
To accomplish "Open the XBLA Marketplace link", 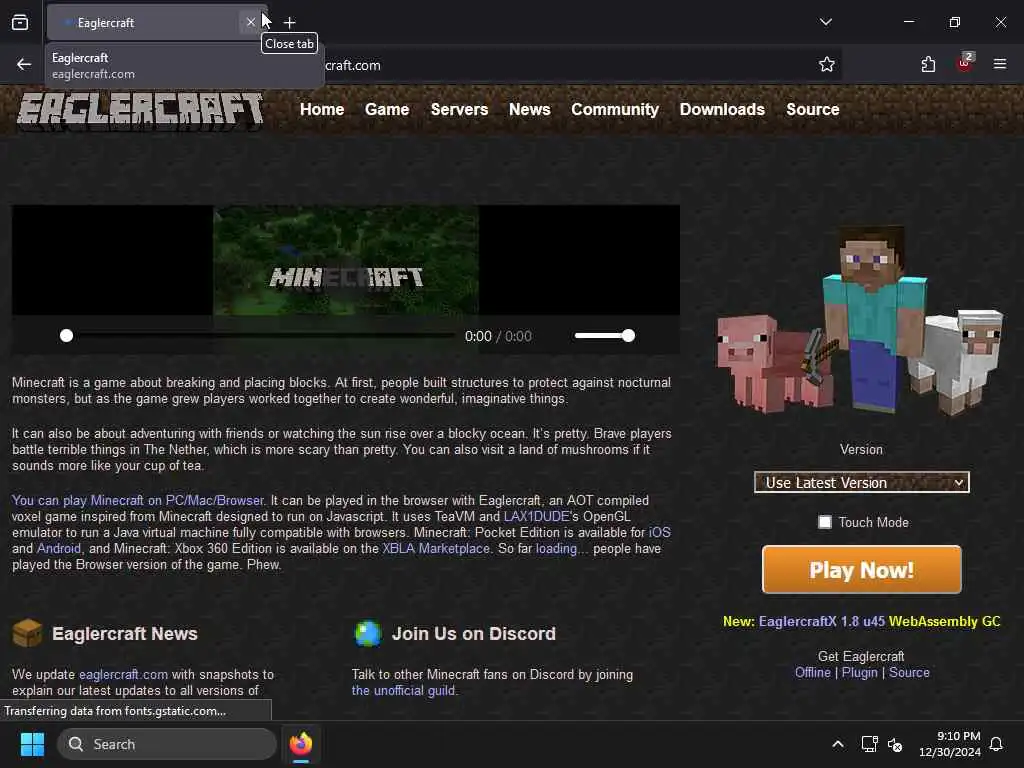I will [x=436, y=549].
